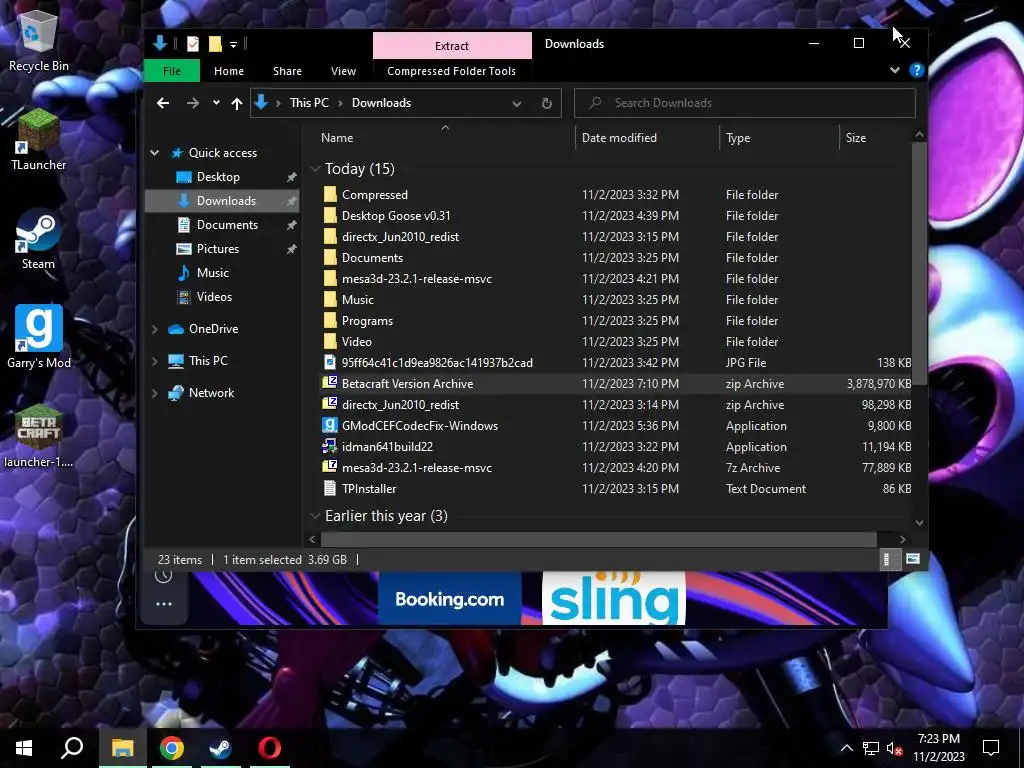The width and height of the screenshot is (1024, 768).
Task: Select the idman641build22 application
Action: pyautogui.click(x=387, y=447)
